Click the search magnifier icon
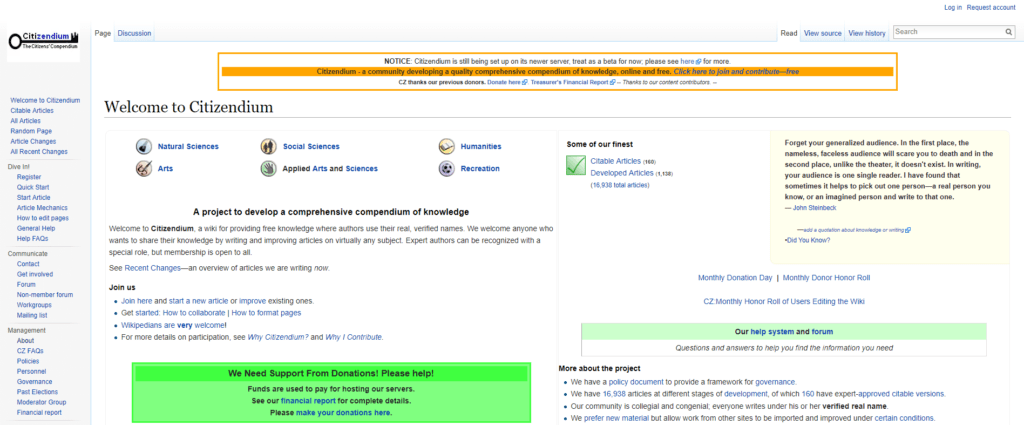 pyautogui.click(x=1008, y=32)
